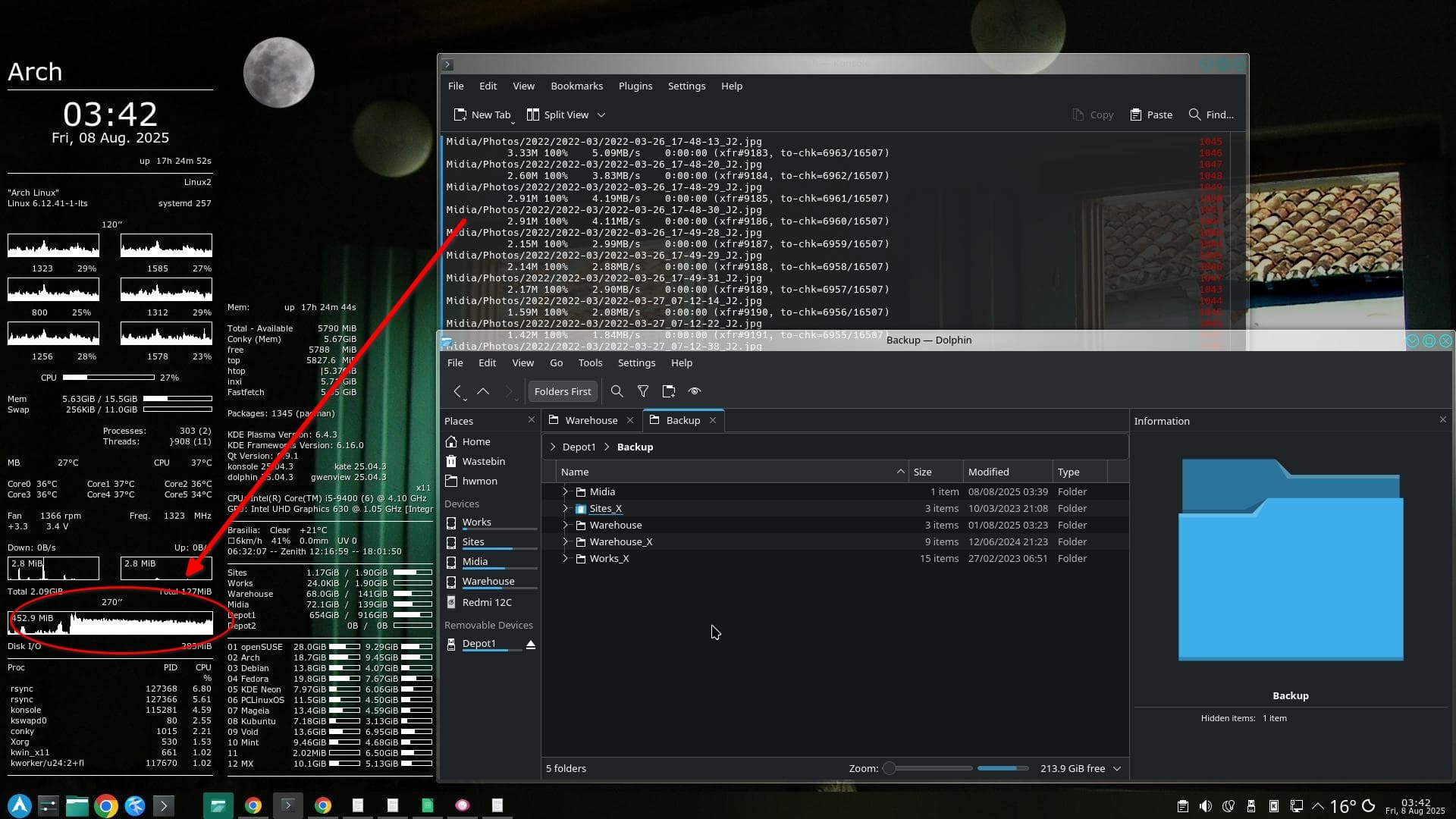Expand the Midia folder tree node

click(x=565, y=491)
